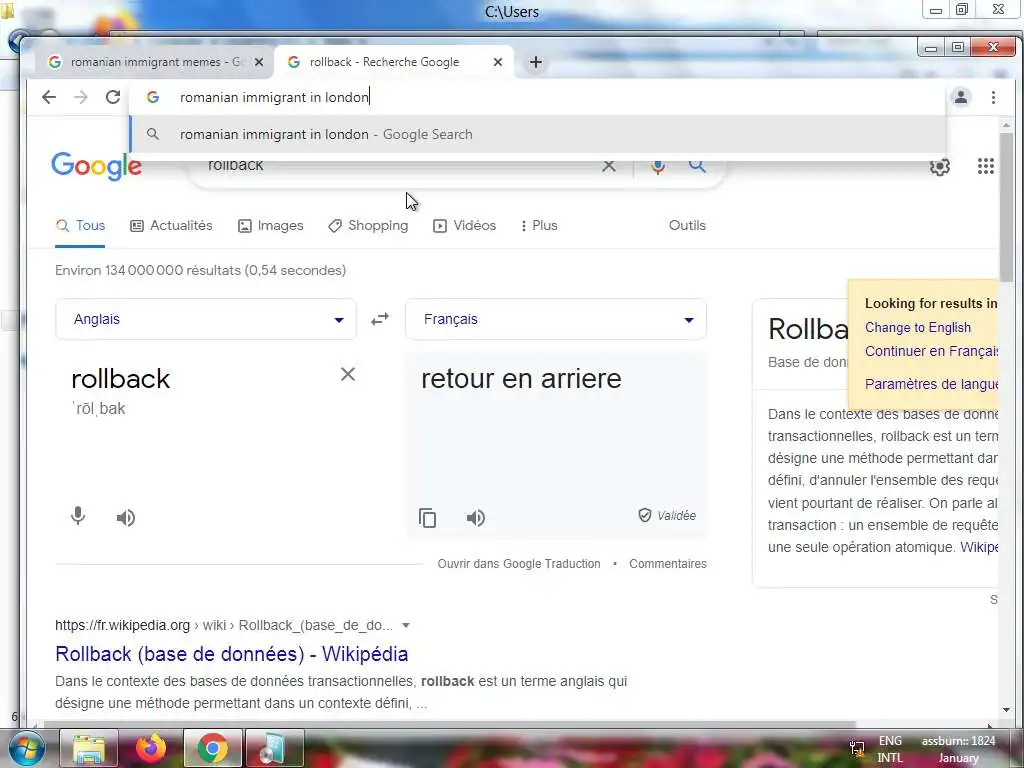Select the Tous results tab
The width and height of the screenshot is (1024, 768).
(x=80, y=225)
